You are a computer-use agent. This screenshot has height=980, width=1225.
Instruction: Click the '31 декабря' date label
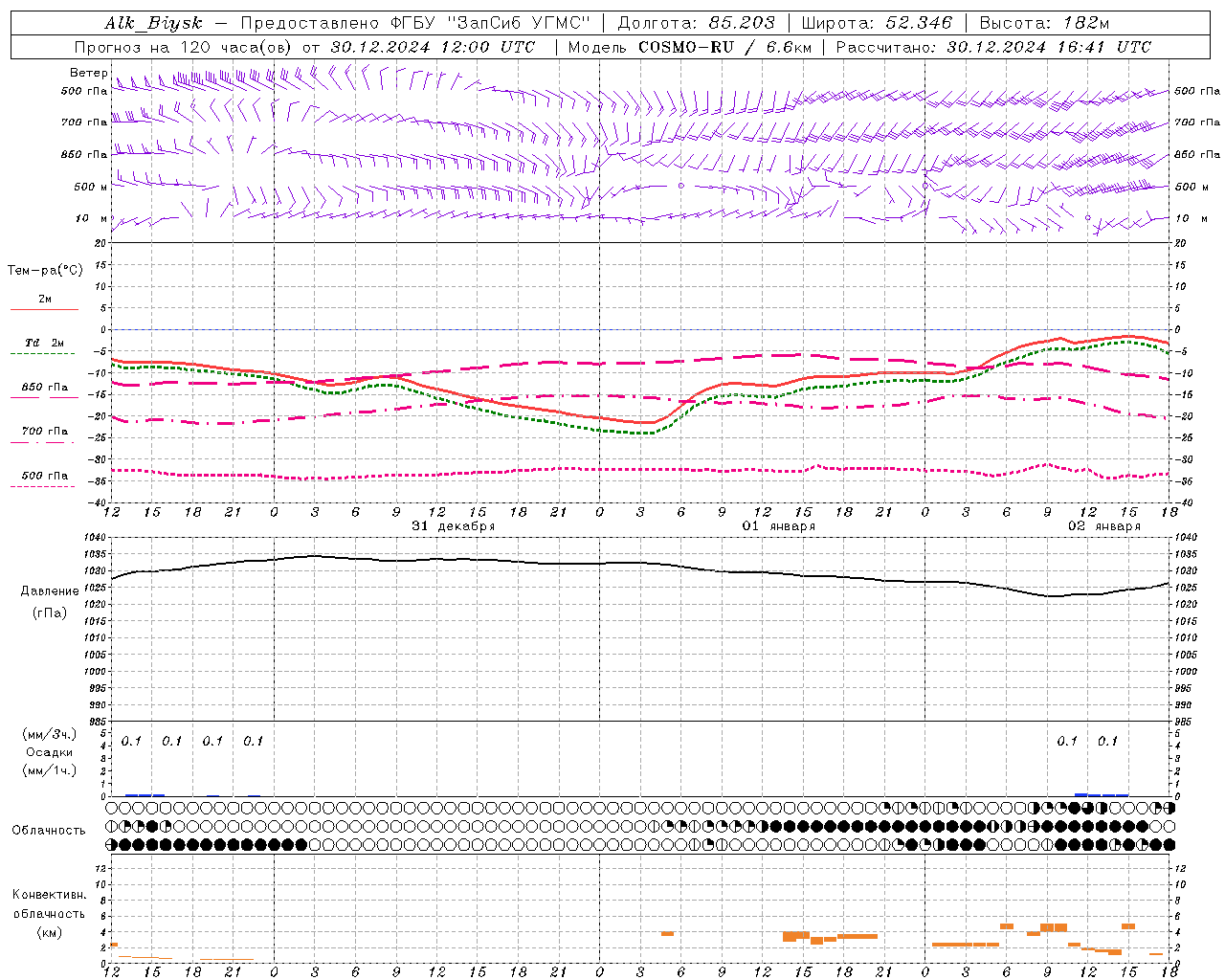point(454,526)
